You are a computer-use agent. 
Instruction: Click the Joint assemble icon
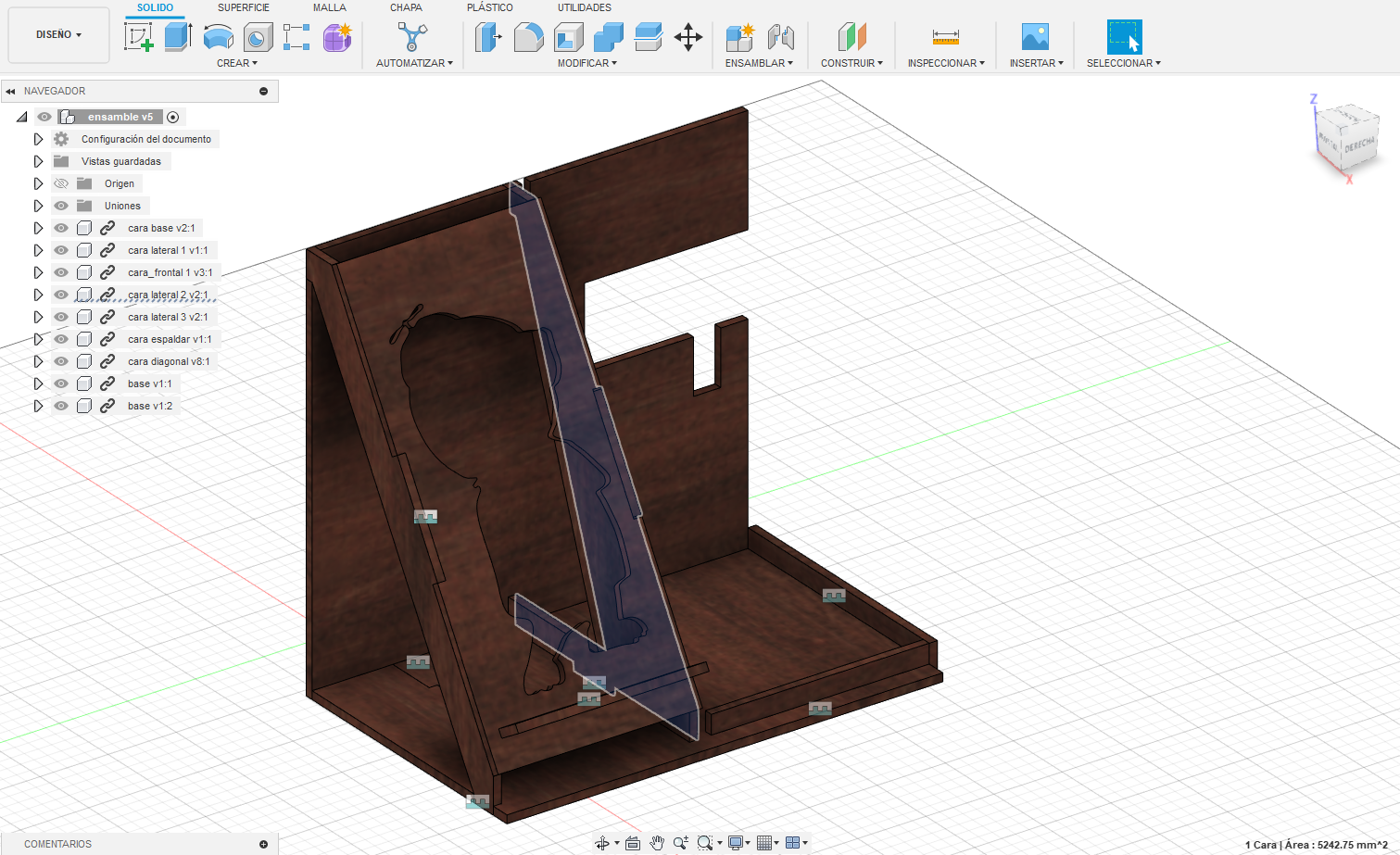(781, 37)
